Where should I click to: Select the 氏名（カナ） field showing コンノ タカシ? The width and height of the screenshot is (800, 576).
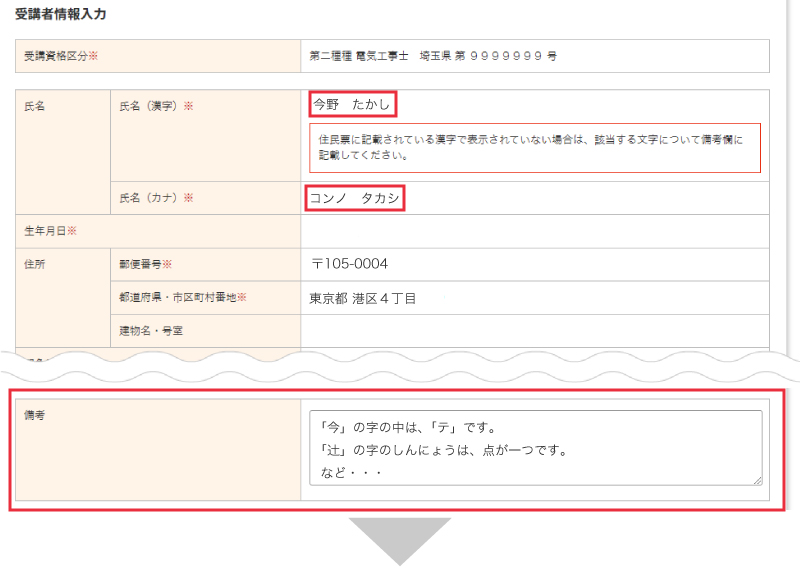click(x=354, y=198)
